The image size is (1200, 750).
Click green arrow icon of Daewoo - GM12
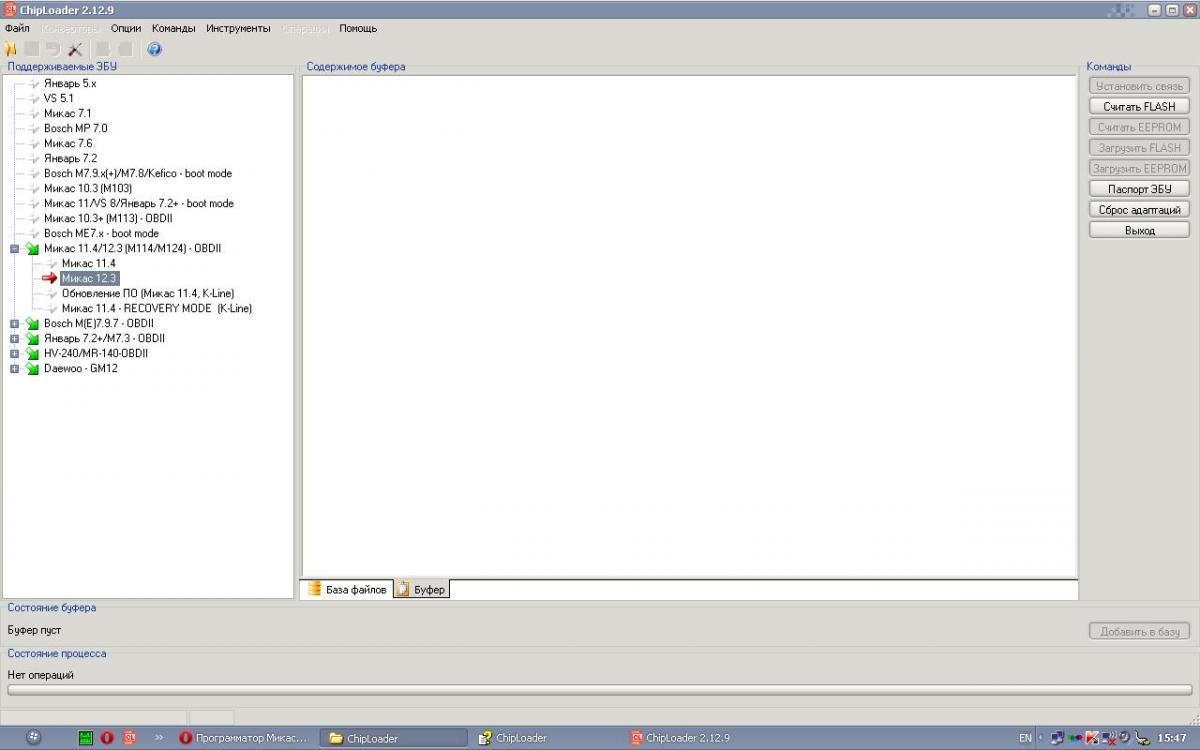pyautogui.click(x=32, y=368)
